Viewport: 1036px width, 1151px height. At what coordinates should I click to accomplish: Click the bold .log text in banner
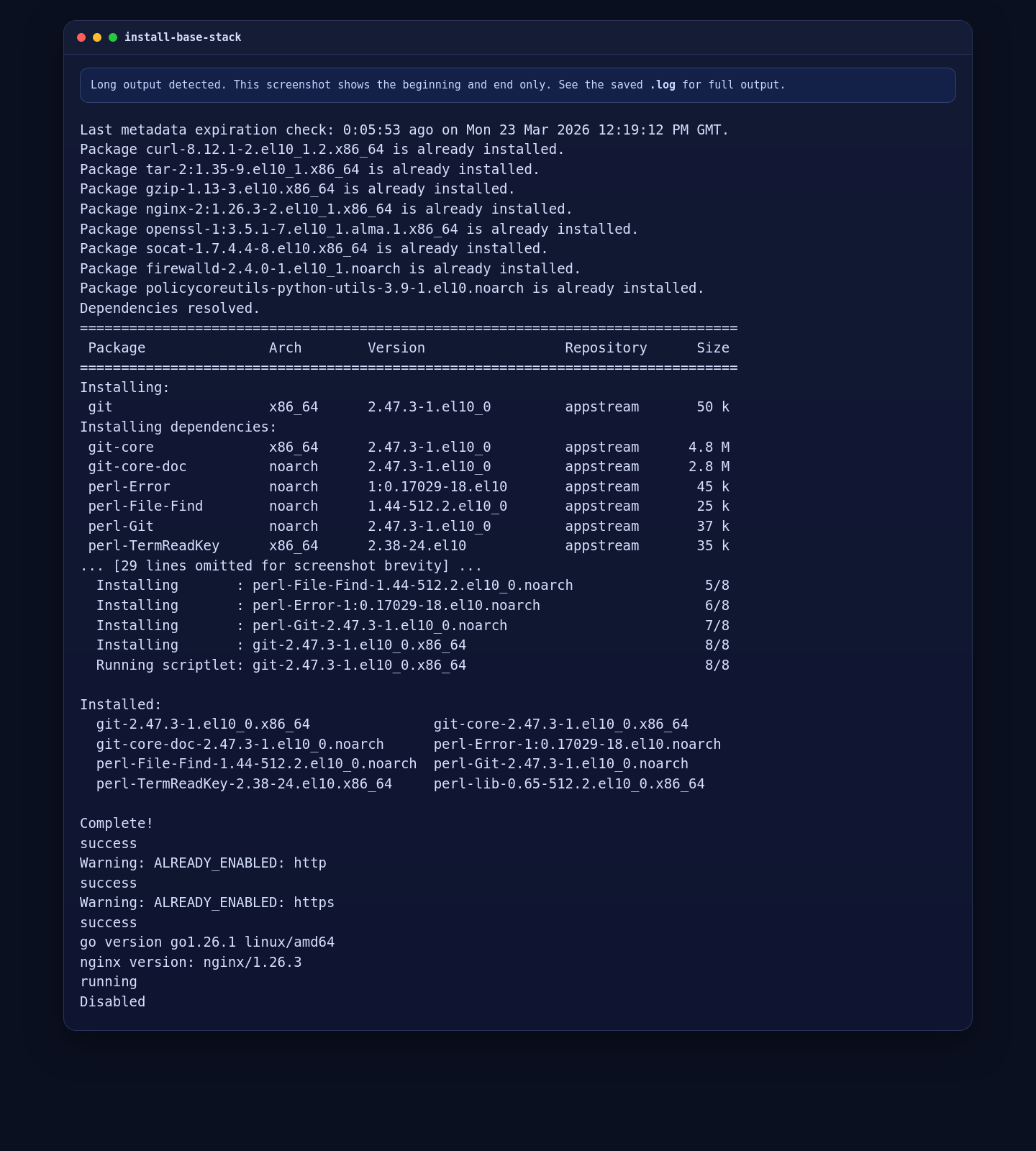(x=663, y=85)
